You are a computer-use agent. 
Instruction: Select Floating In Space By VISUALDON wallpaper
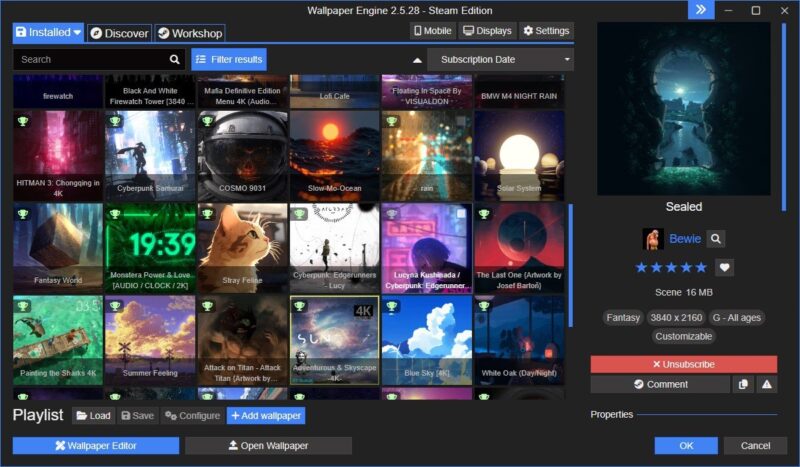click(427, 91)
